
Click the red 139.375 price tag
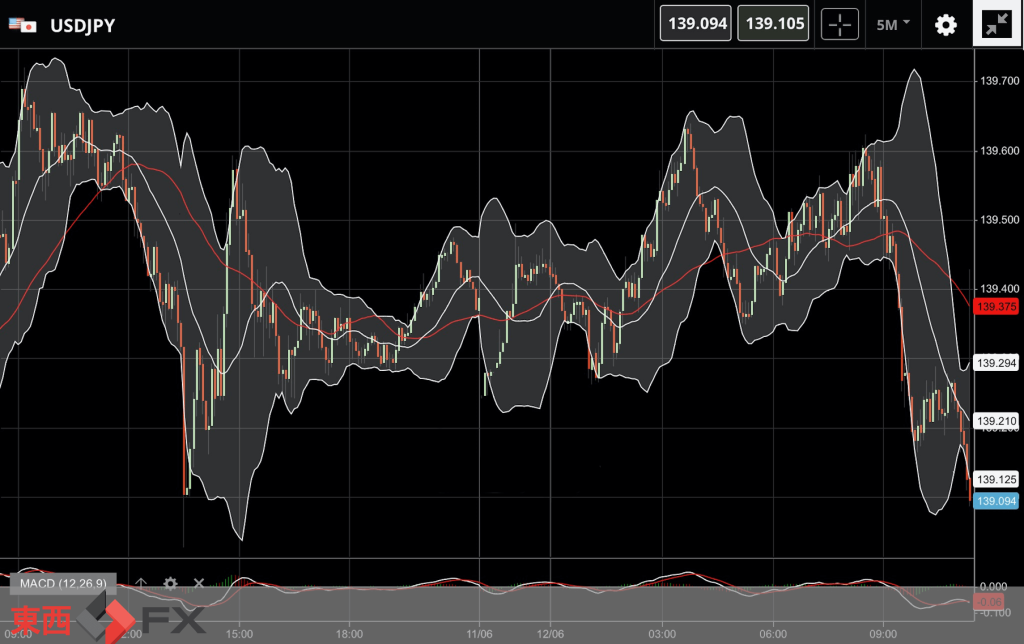pos(996,306)
